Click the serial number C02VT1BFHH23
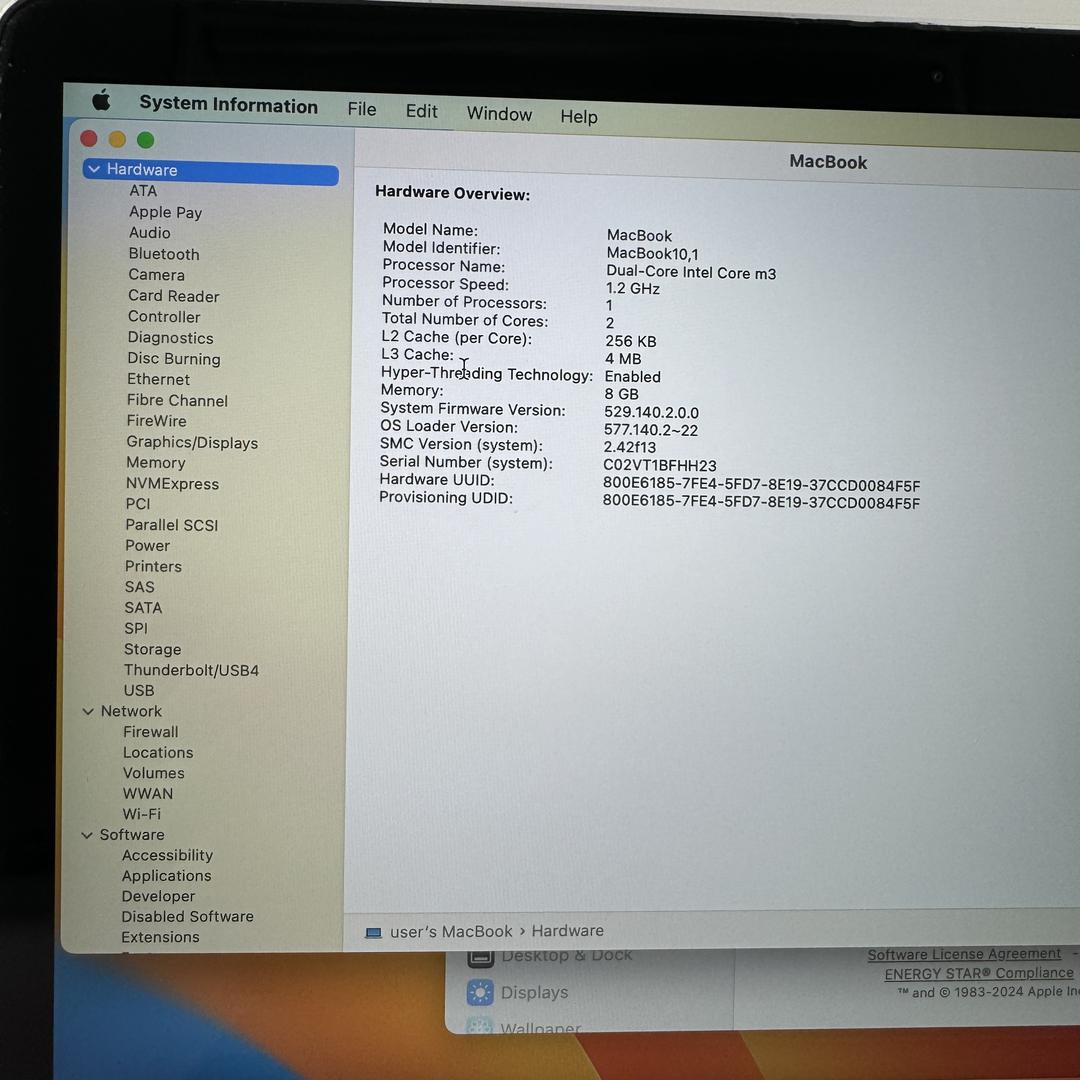1080x1080 pixels. point(660,466)
